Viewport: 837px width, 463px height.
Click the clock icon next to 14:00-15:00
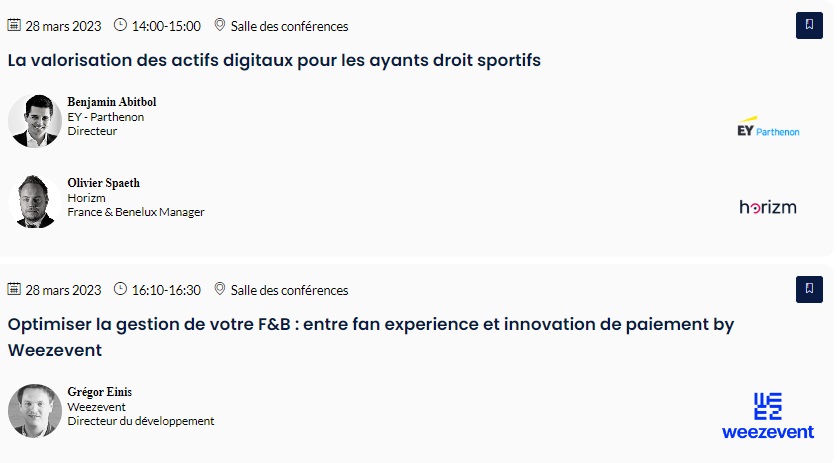point(121,25)
